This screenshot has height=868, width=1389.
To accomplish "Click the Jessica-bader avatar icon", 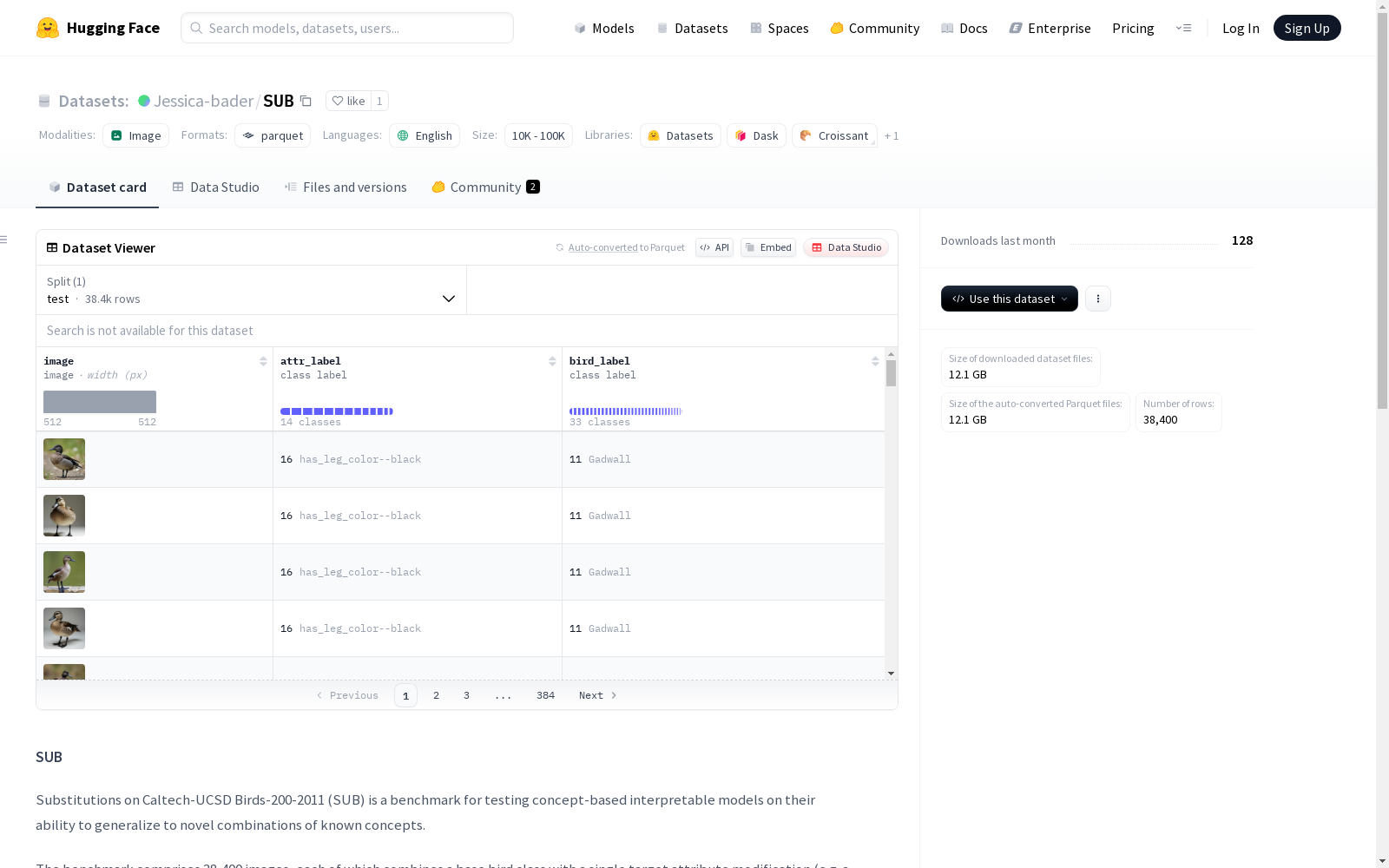I will point(144,101).
